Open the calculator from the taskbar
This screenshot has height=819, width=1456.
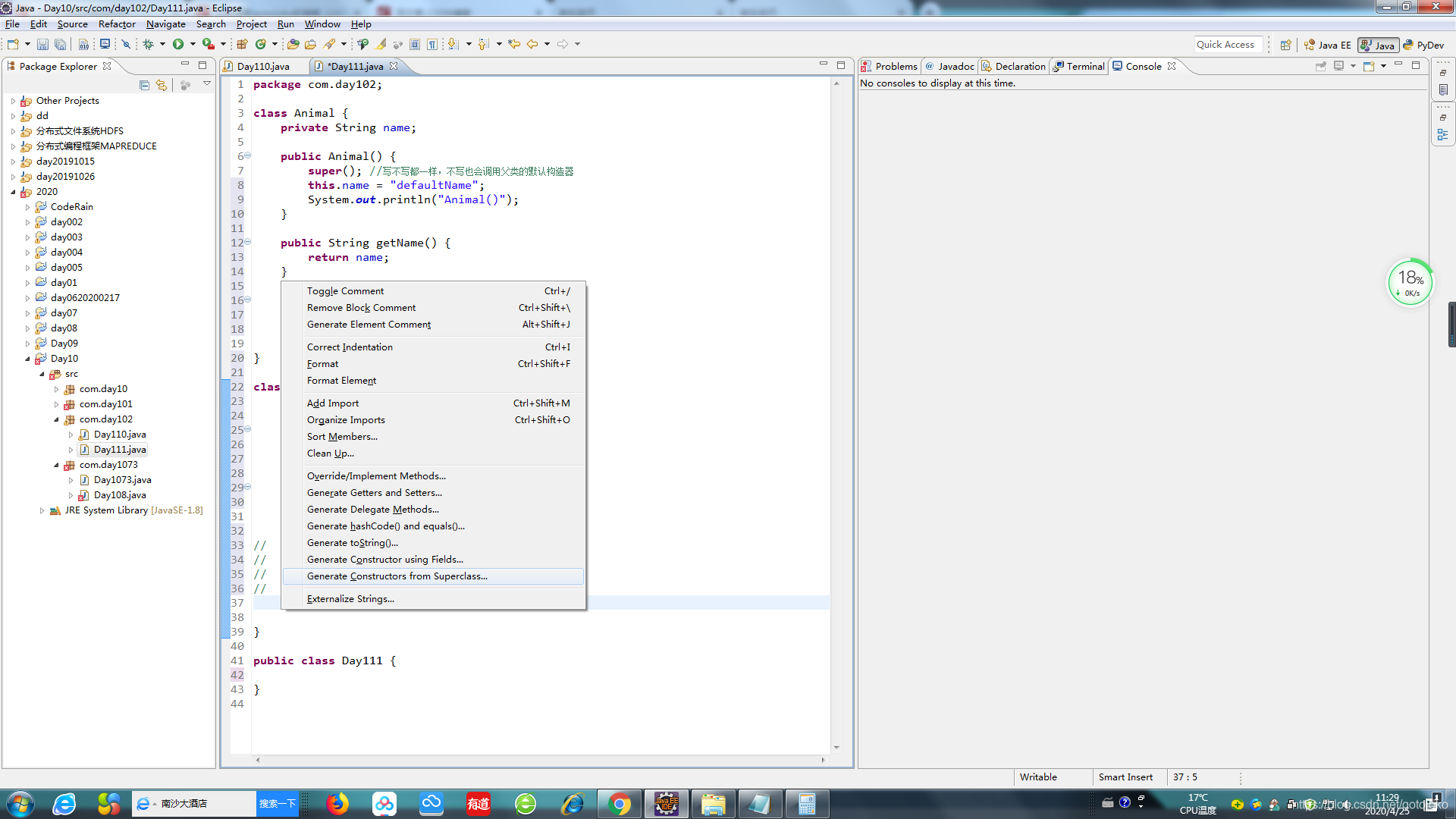pyautogui.click(x=807, y=804)
